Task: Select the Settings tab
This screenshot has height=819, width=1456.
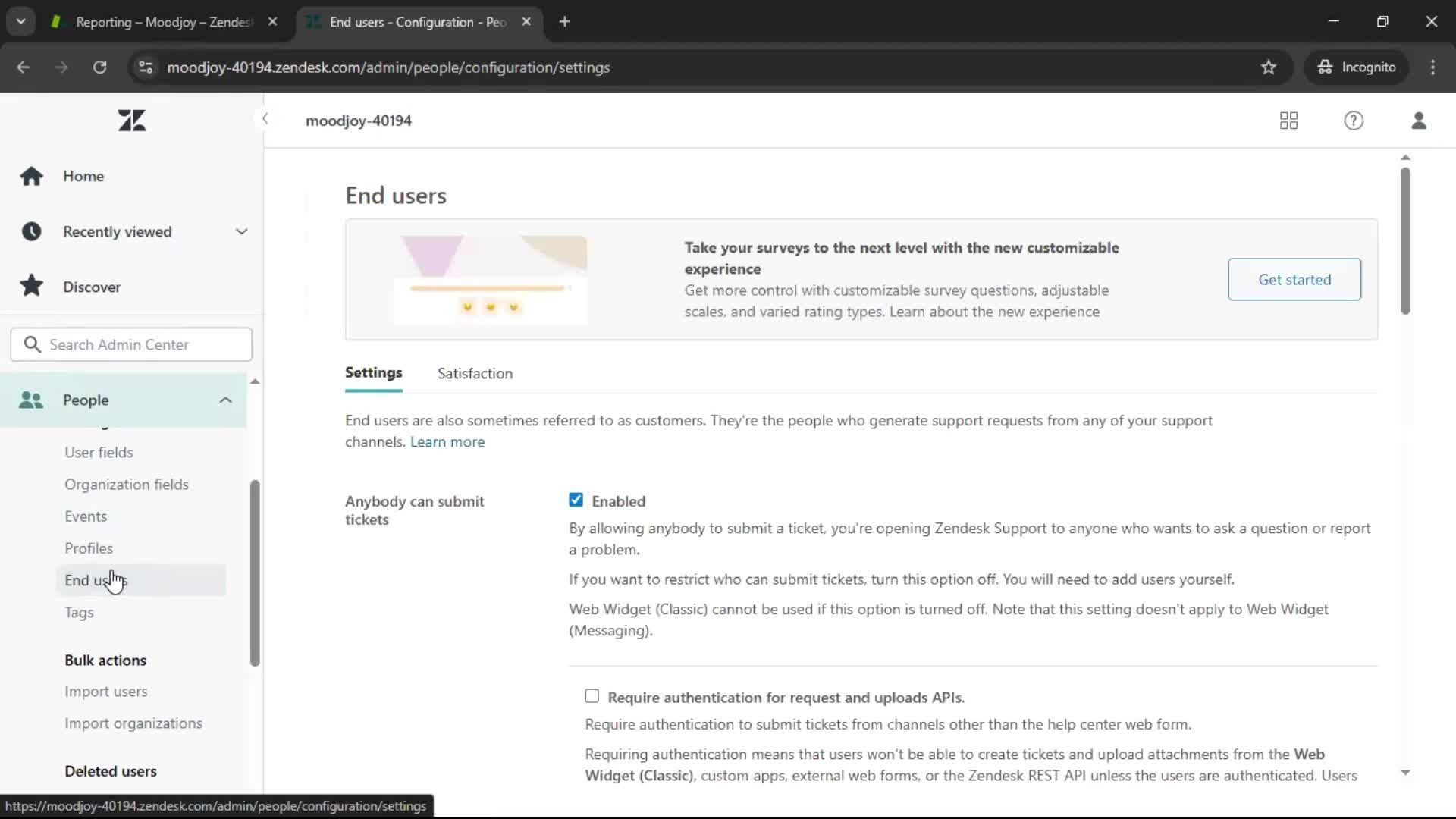Action: pyautogui.click(x=374, y=373)
